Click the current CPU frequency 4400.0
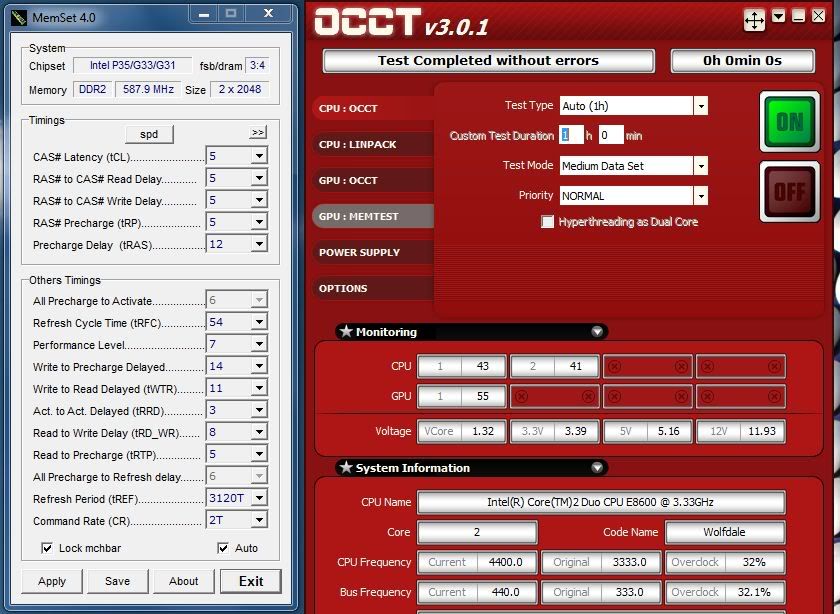The image size is (840, 614). [505, 562]
